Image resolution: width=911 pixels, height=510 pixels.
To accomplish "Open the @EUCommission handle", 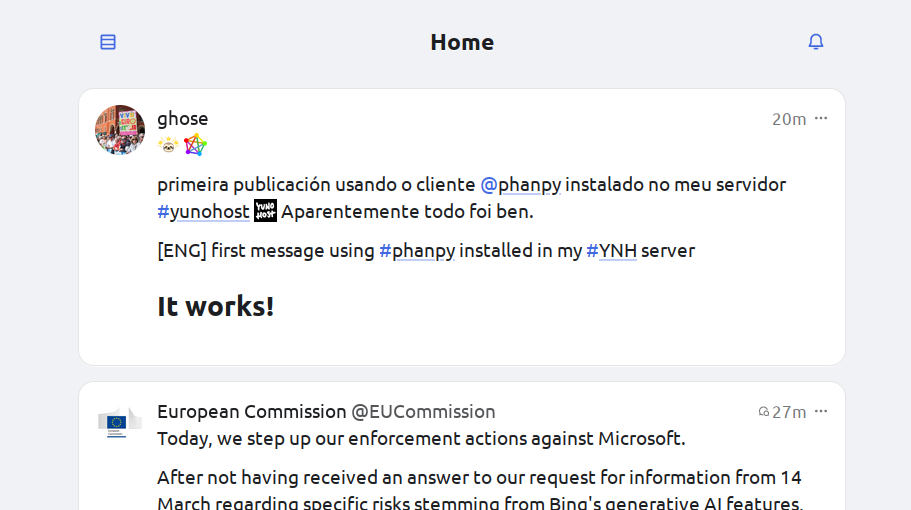I will tap(423, 412).
